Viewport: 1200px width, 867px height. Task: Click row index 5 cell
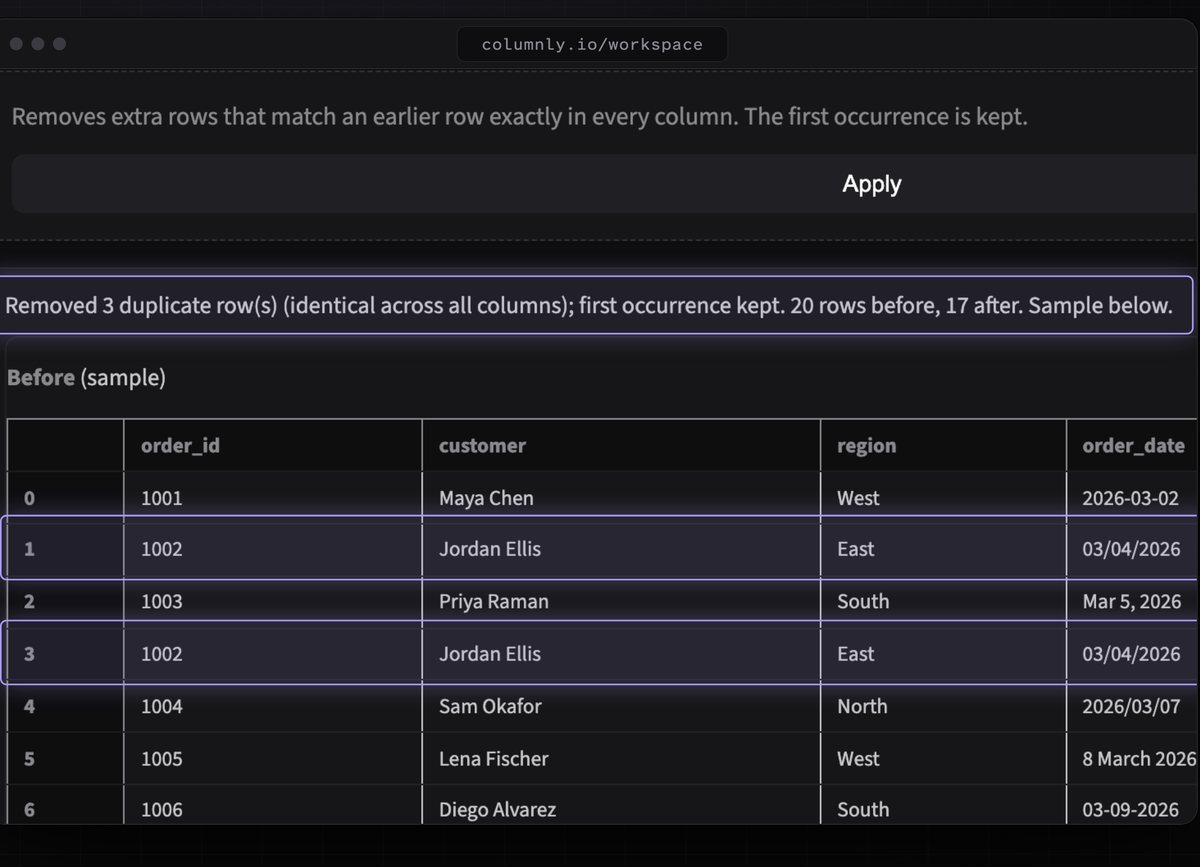coord(65,759)
